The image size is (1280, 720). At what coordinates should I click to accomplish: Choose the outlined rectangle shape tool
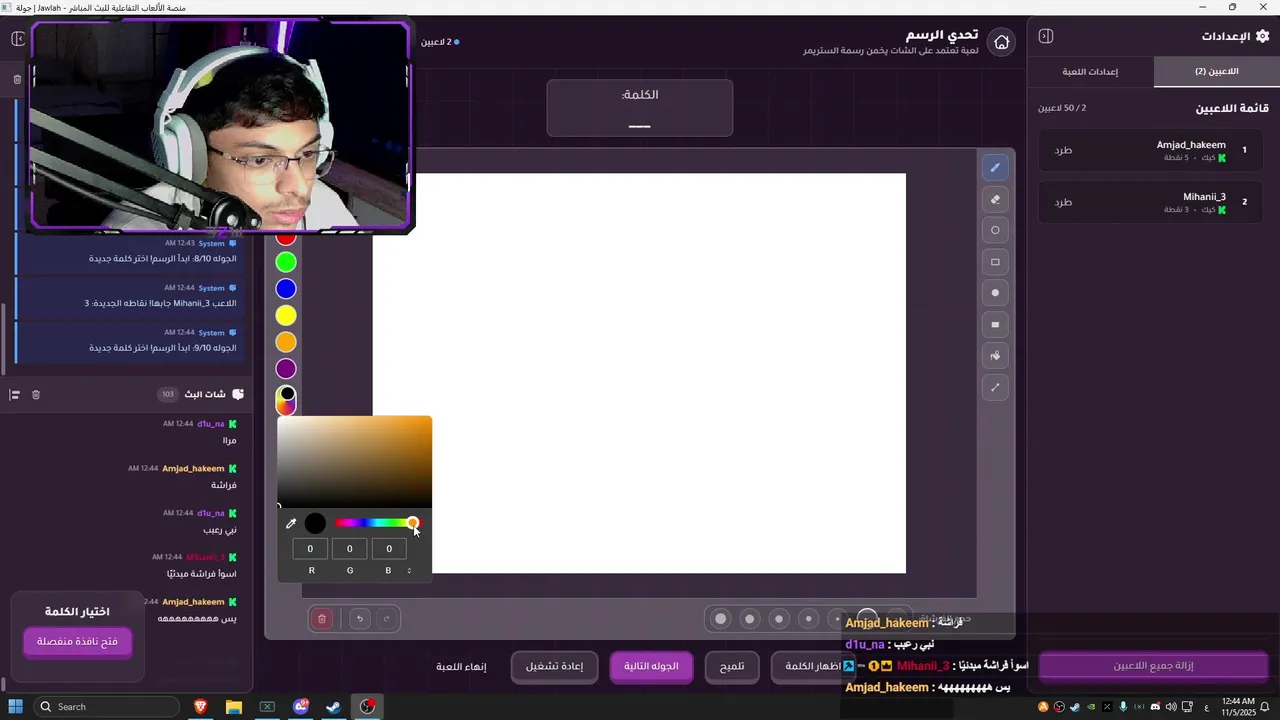click(x=995, y=262)
